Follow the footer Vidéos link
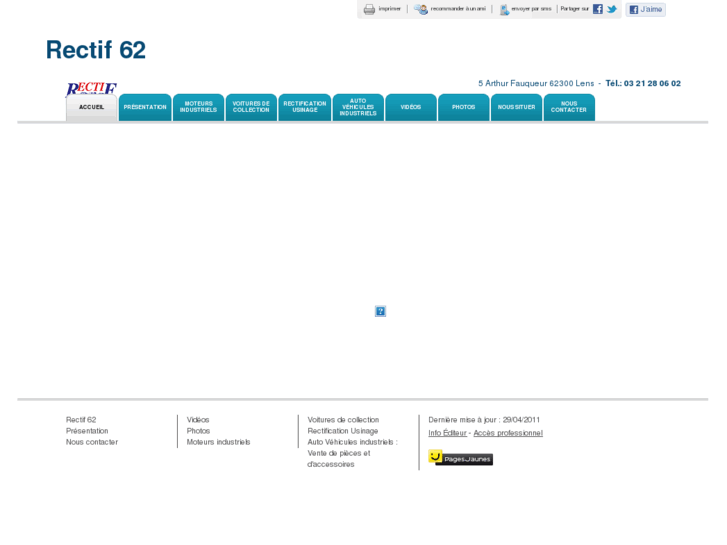 pyautogui.click(x=198, y=420)
